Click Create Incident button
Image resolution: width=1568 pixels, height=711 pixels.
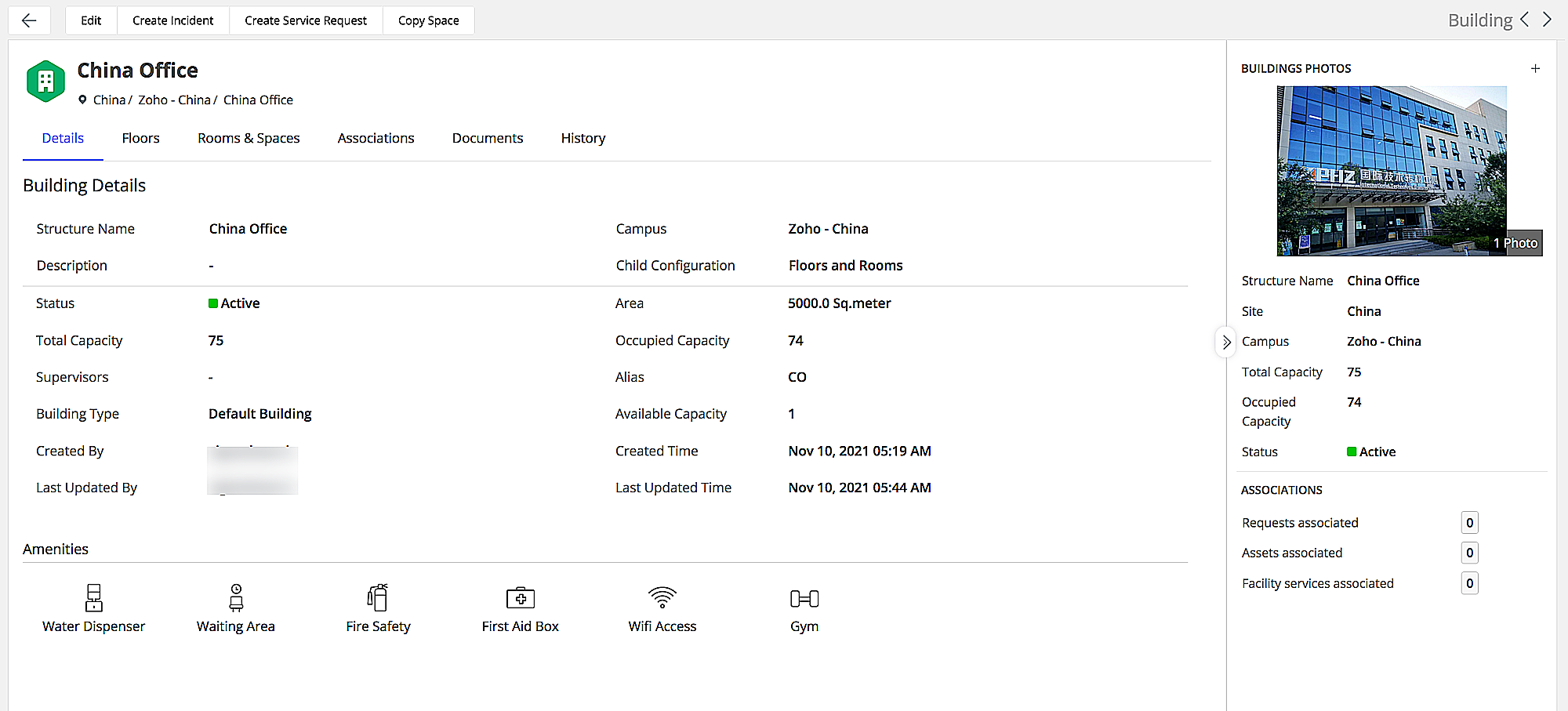(x=172, y=20)
